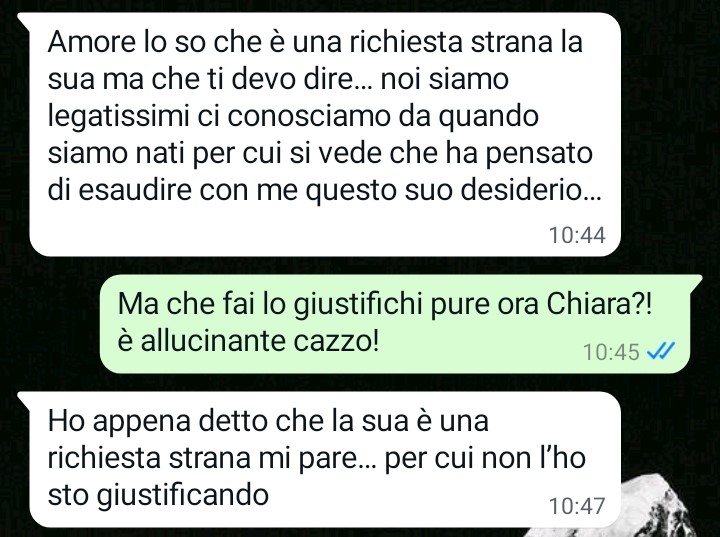Tap the black chat wallpaper area right of first message

pos(670,134)
